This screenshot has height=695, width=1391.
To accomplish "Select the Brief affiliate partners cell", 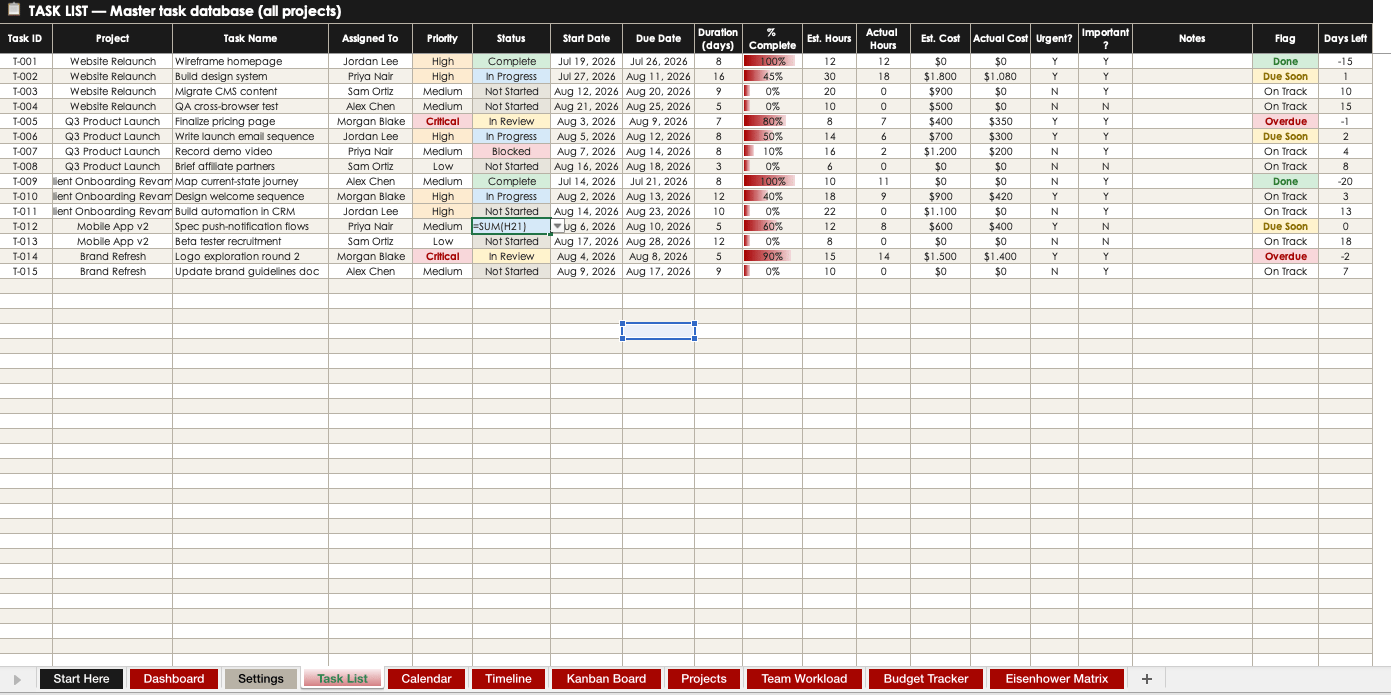I will point(250,167).
